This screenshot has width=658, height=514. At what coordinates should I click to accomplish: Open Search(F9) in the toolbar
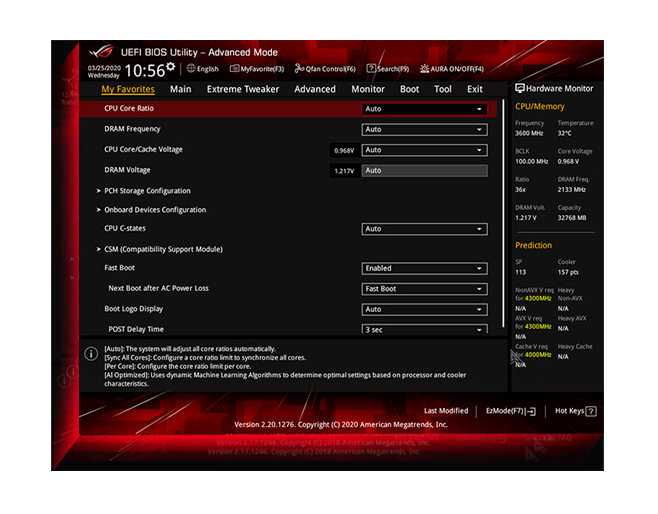tap(388, 69)
